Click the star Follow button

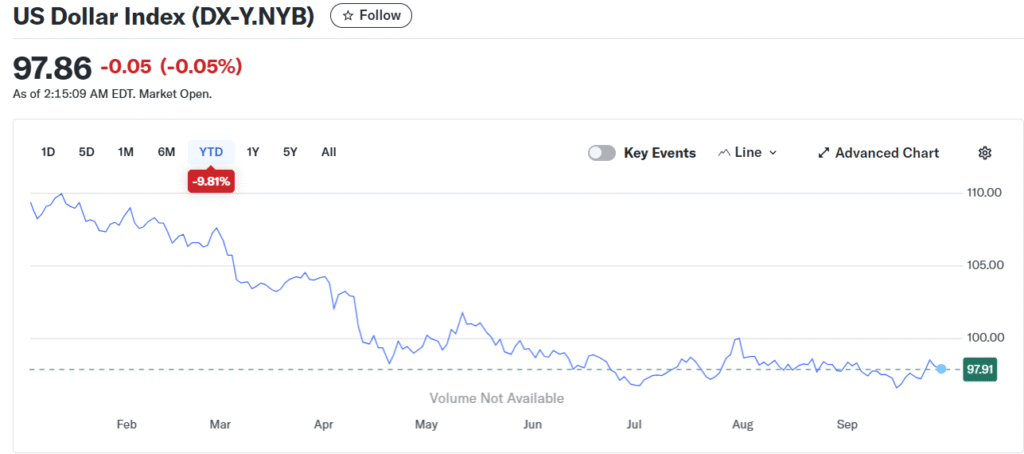[x=370, y=15]
